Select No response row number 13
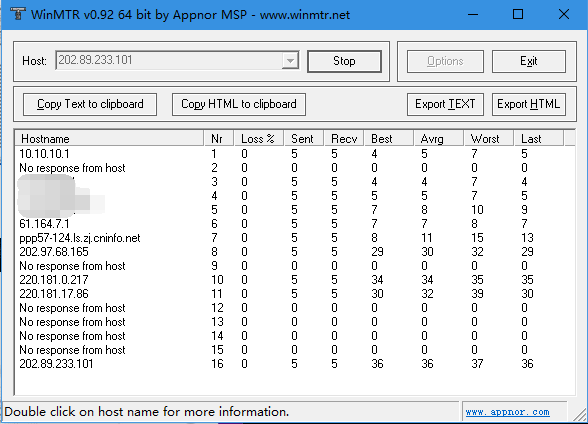This screenshot has height=424, width=588. [294, 322]
